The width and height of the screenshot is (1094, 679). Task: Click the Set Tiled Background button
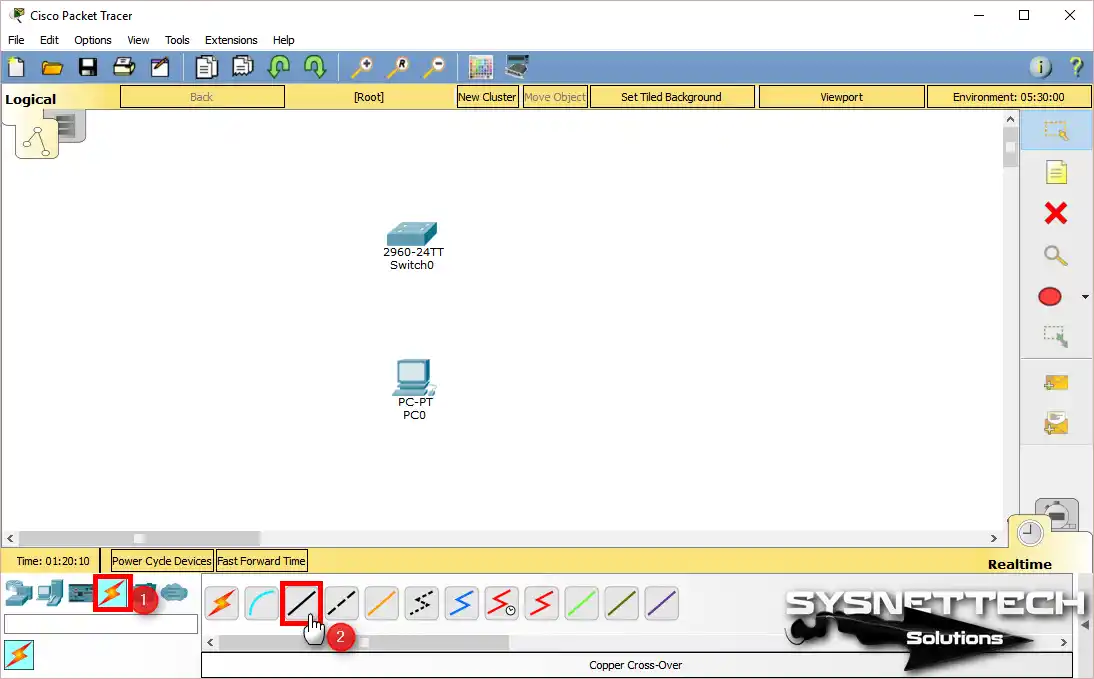tap(672, 97)
